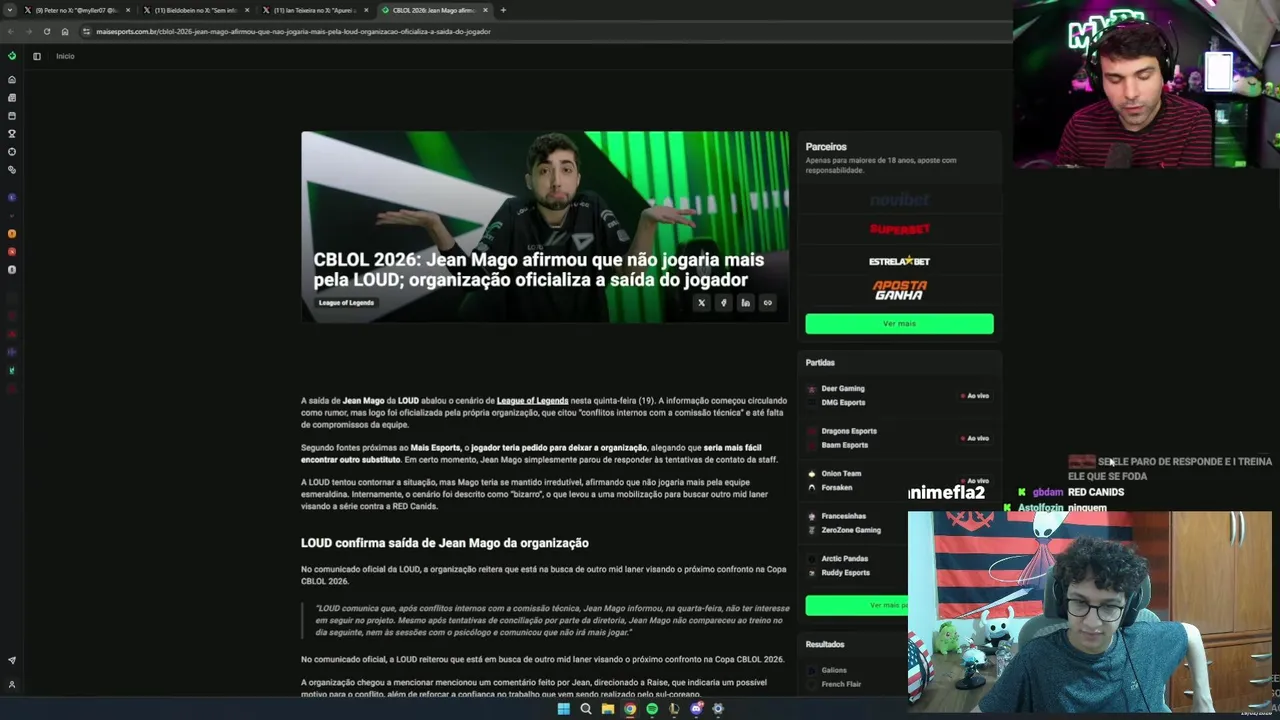Copy article link via hero chain icon
The width and height of the screenshot is (1280, 720).
[x=767, y=303]
